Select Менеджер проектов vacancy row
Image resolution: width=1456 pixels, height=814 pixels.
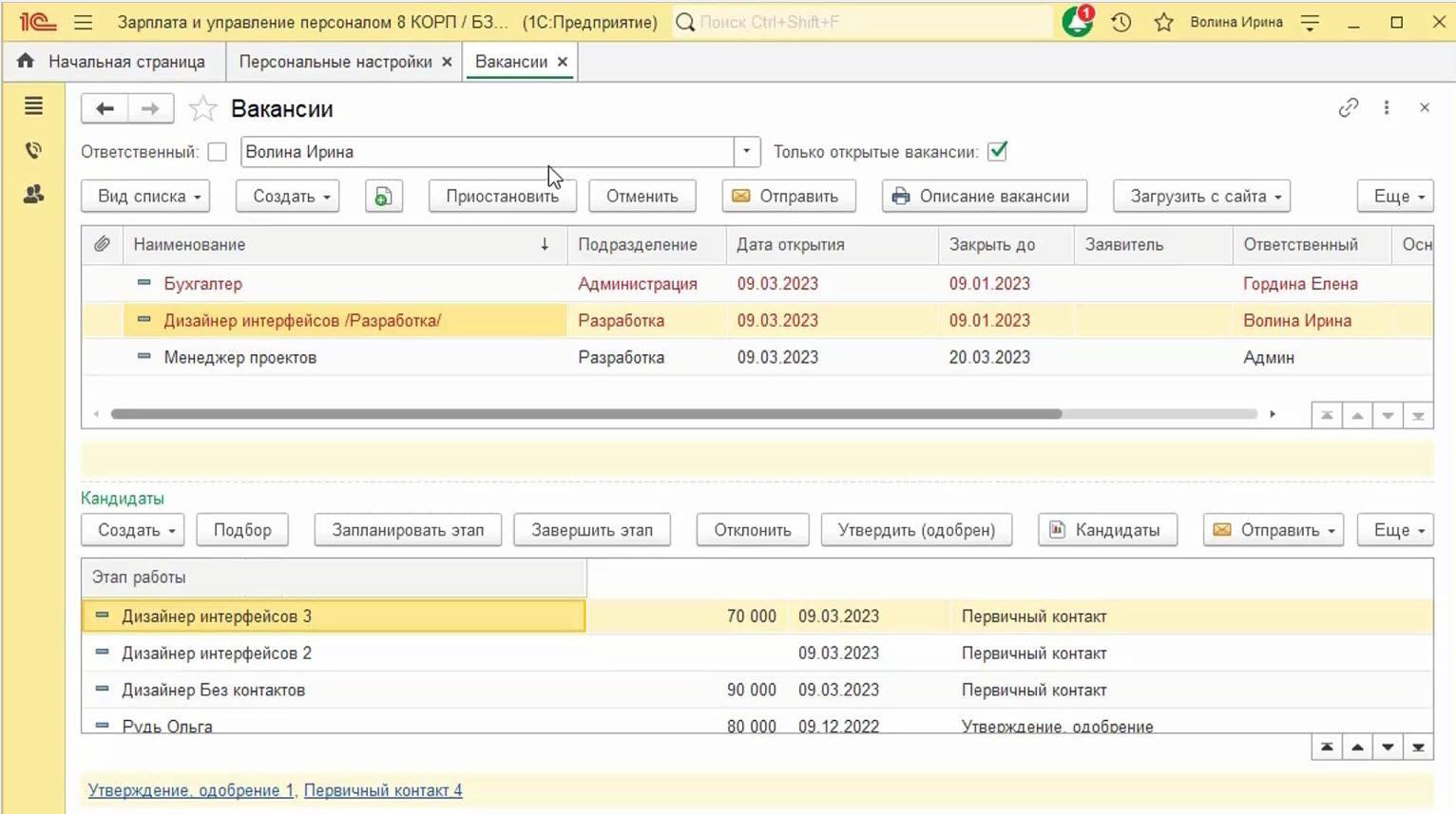point(757,357)
